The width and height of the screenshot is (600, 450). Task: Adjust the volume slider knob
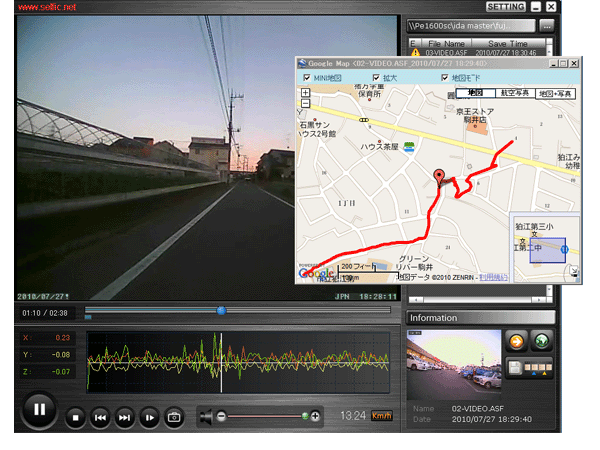click(305, 416)
